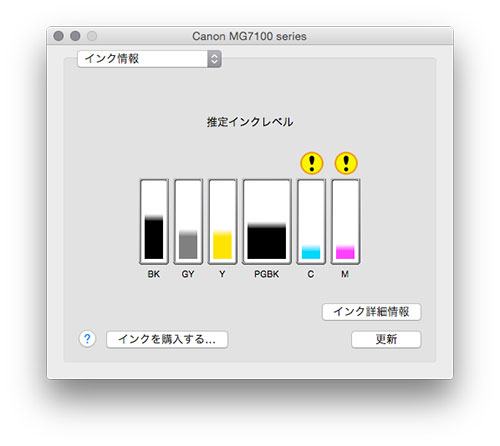Click the 推定インクレベル heading text
The image size is (500, 446).
(250, 122)
